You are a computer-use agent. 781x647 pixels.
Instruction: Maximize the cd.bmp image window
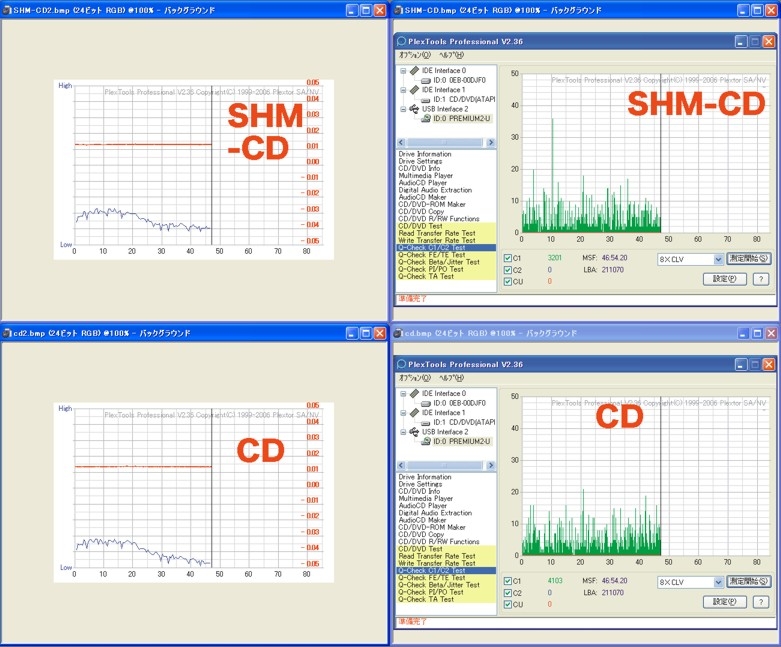coord(757,333)
